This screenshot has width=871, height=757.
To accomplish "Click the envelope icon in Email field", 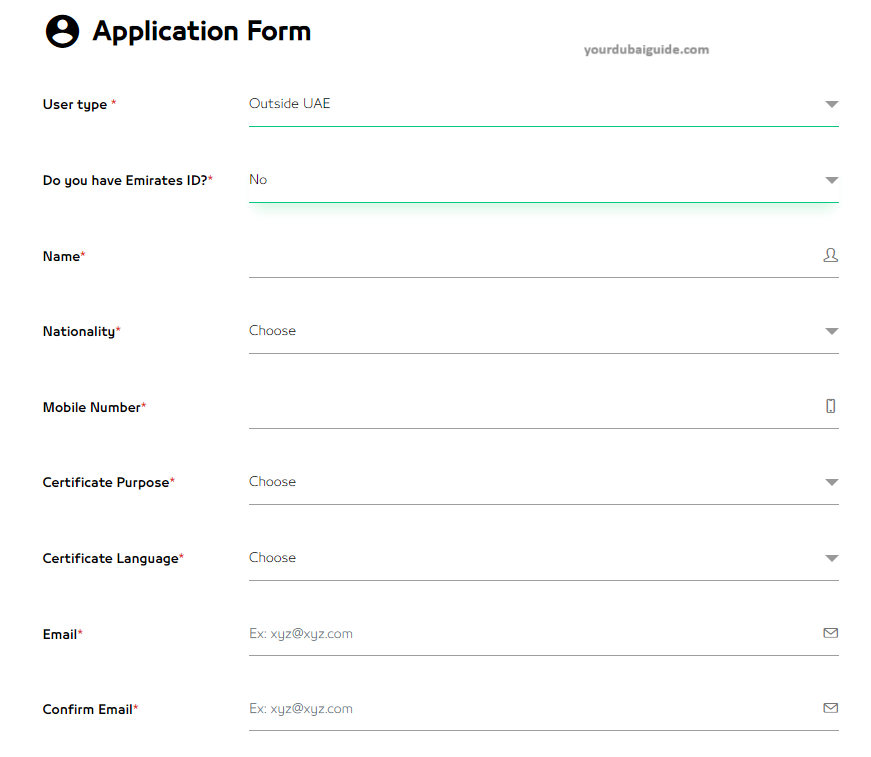I will click(830, 633).
